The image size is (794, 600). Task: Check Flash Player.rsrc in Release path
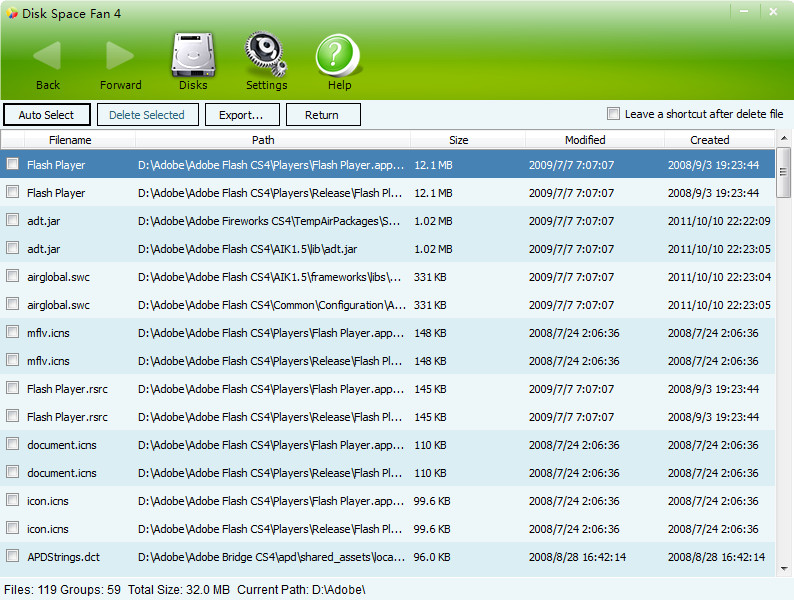(x=13, y=416)
